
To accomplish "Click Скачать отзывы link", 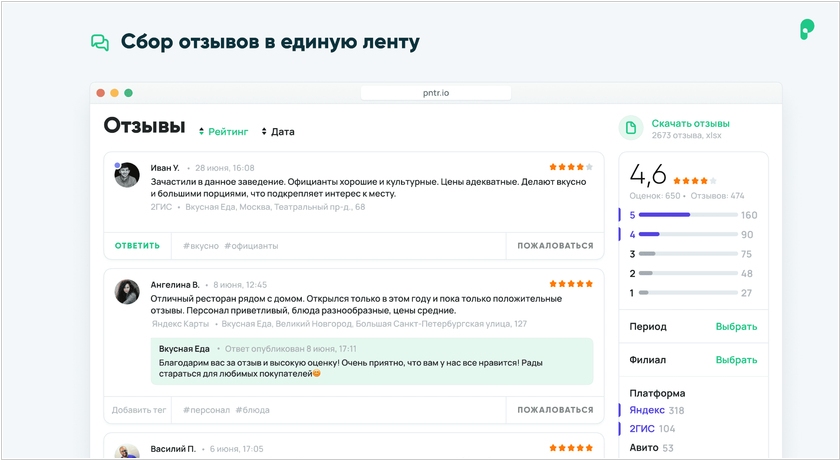I will [x=691, y=124].
